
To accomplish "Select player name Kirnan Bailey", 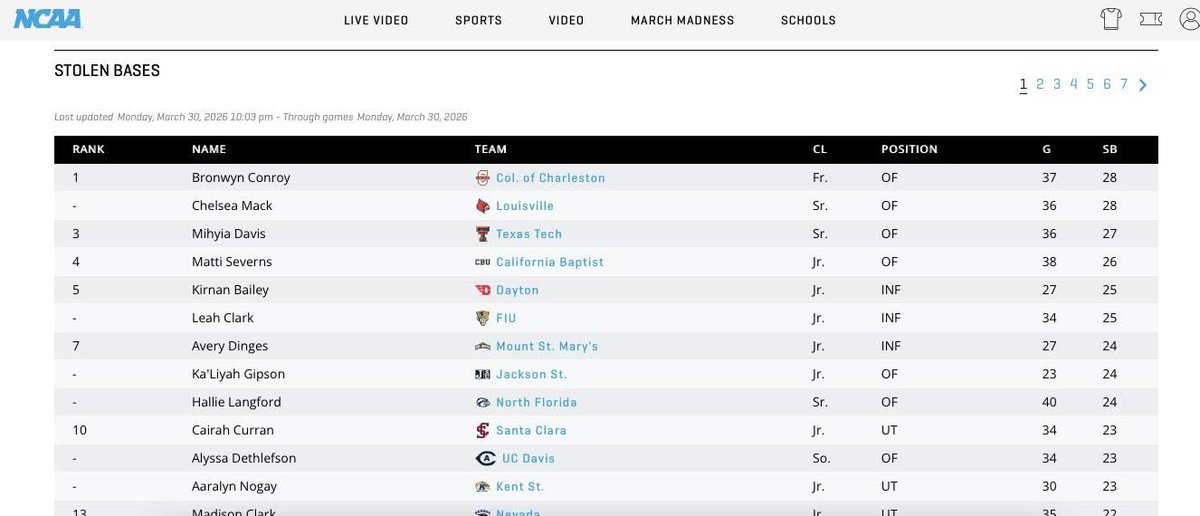I will 231,290.
